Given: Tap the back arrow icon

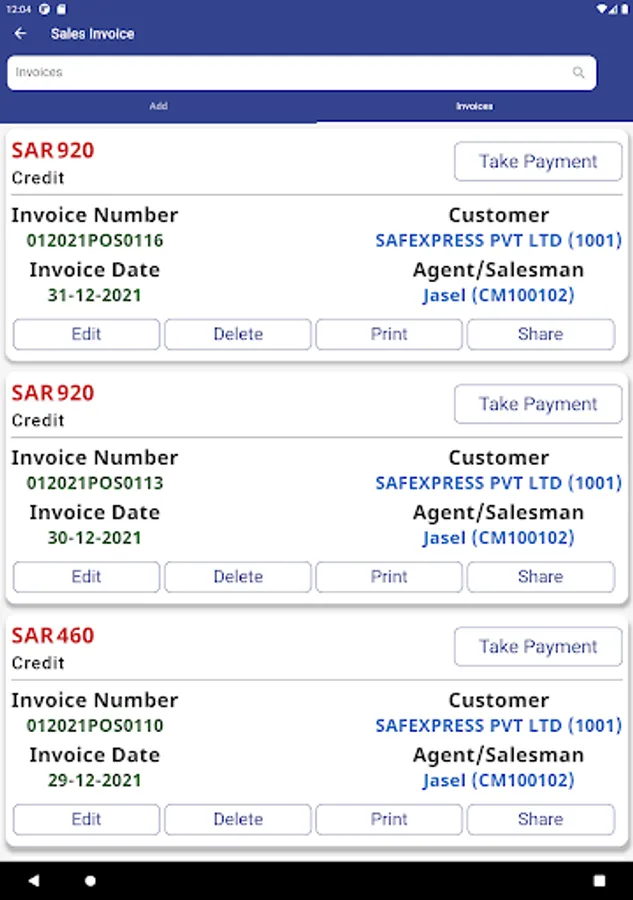Looking at the screenshot, I should pos(20,33).
